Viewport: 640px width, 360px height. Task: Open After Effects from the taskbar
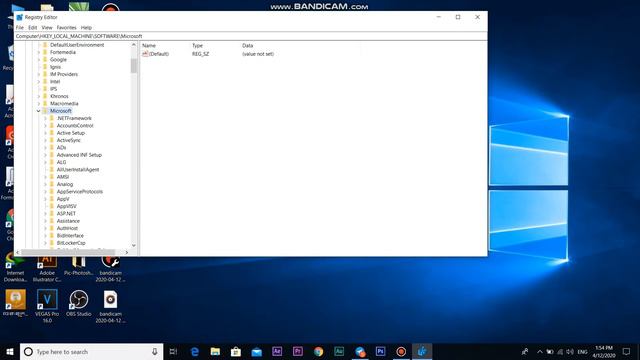tap(277, 351)
